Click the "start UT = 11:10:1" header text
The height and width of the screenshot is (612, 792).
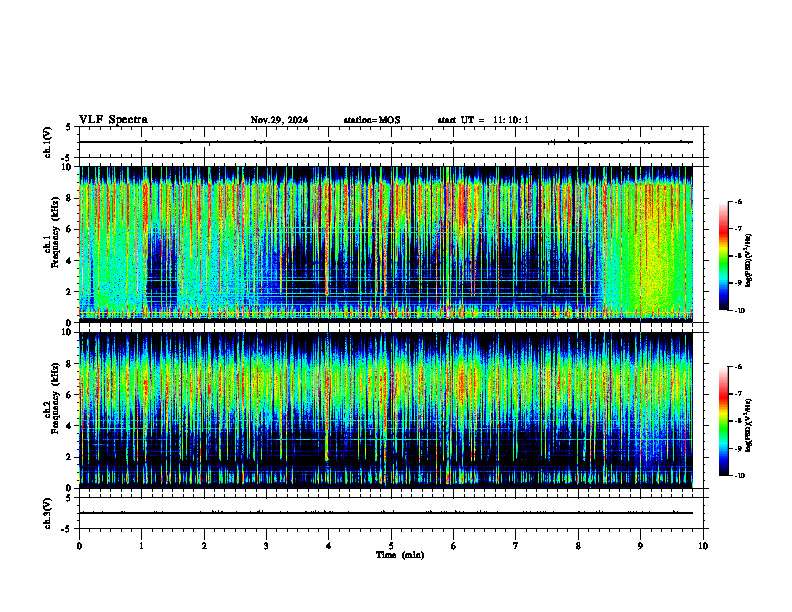pyautogui.click(x=483, y=120)
